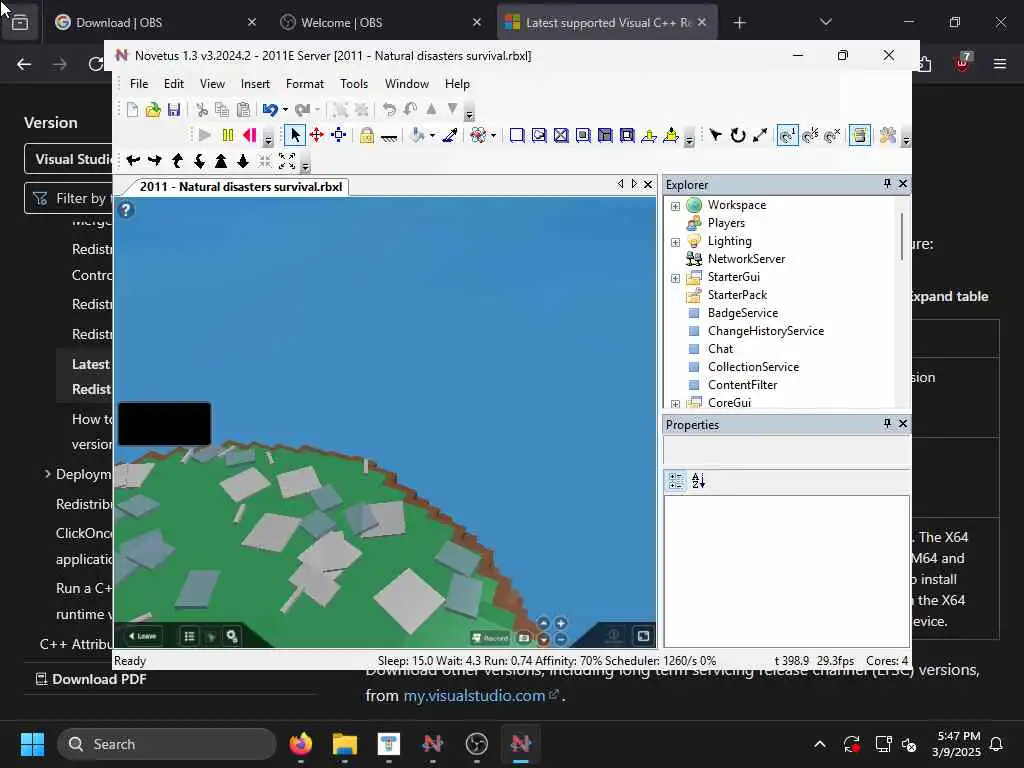The width and height of the screenshot is (1024, 768).
Task: Open my.visualstudio.com link in browser
Action: (x=474, y=696)
